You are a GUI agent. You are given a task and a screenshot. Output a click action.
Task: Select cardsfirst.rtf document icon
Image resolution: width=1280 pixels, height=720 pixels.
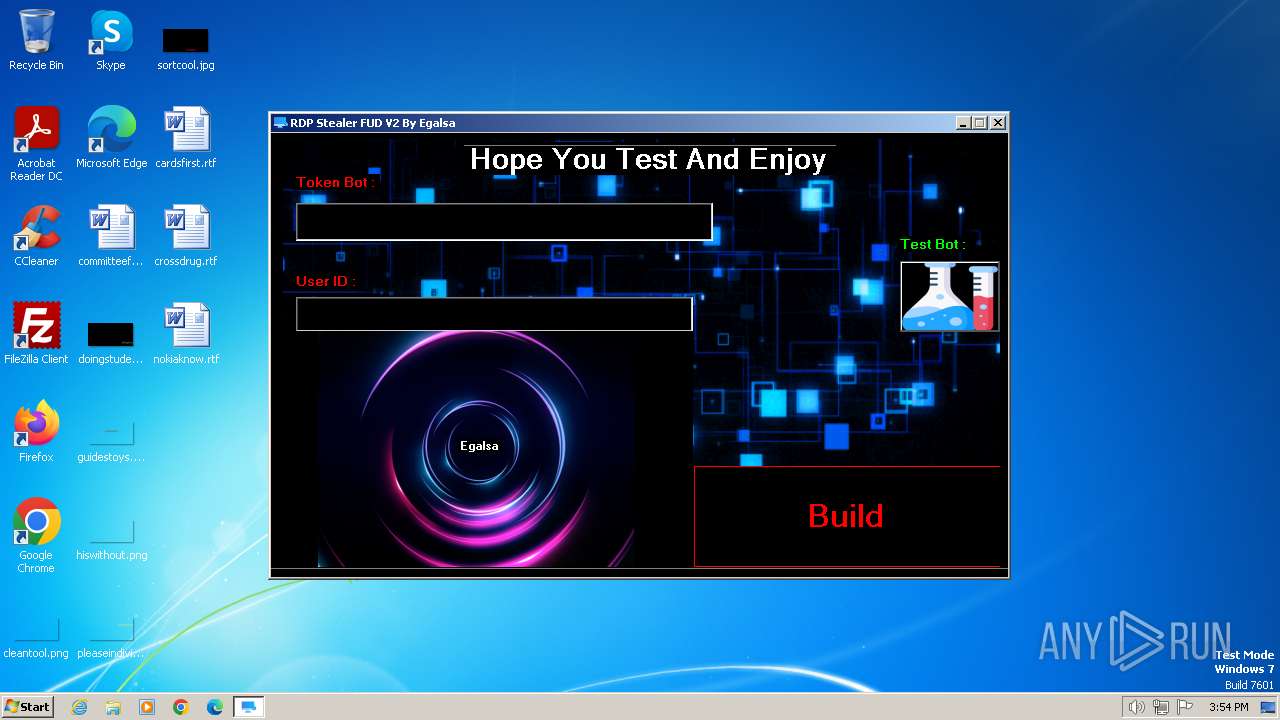coord(186,138)
